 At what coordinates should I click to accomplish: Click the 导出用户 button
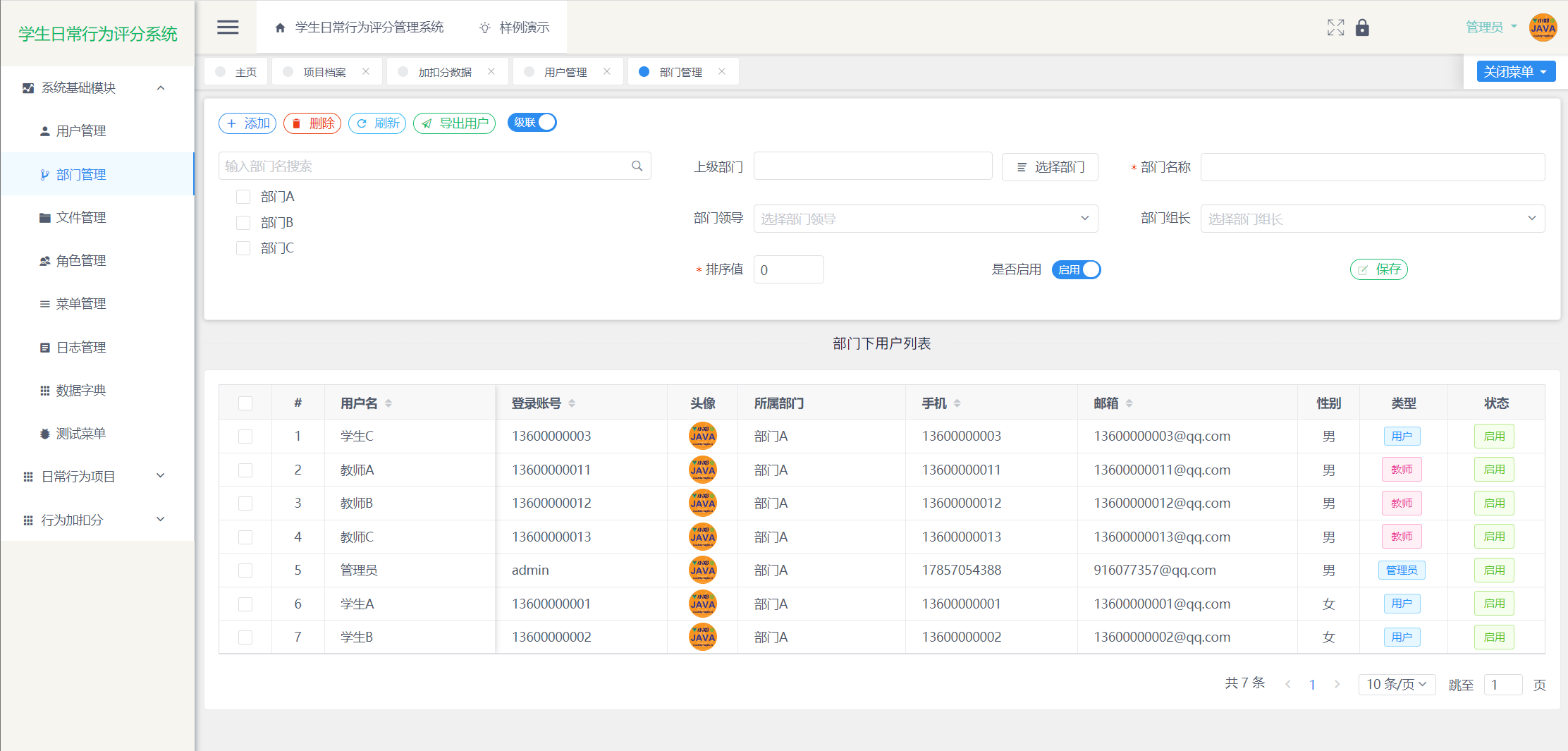pos(454,123)
